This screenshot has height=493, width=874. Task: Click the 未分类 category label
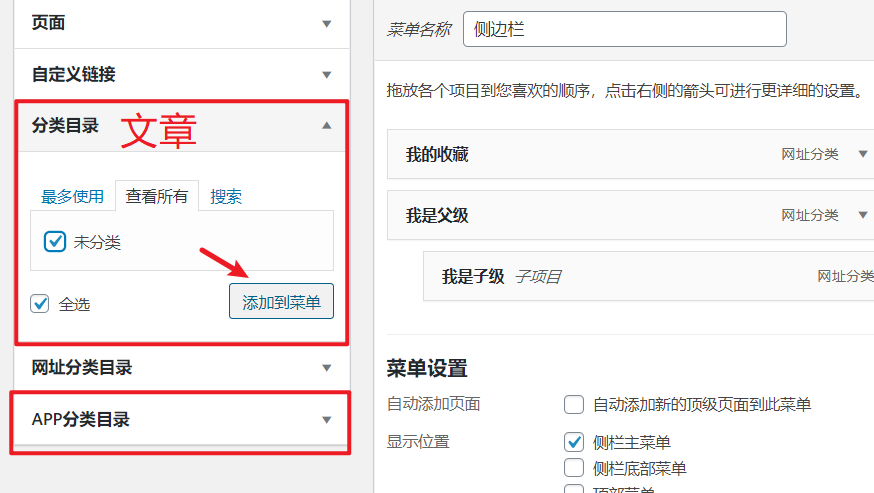(x=97, y=242)
